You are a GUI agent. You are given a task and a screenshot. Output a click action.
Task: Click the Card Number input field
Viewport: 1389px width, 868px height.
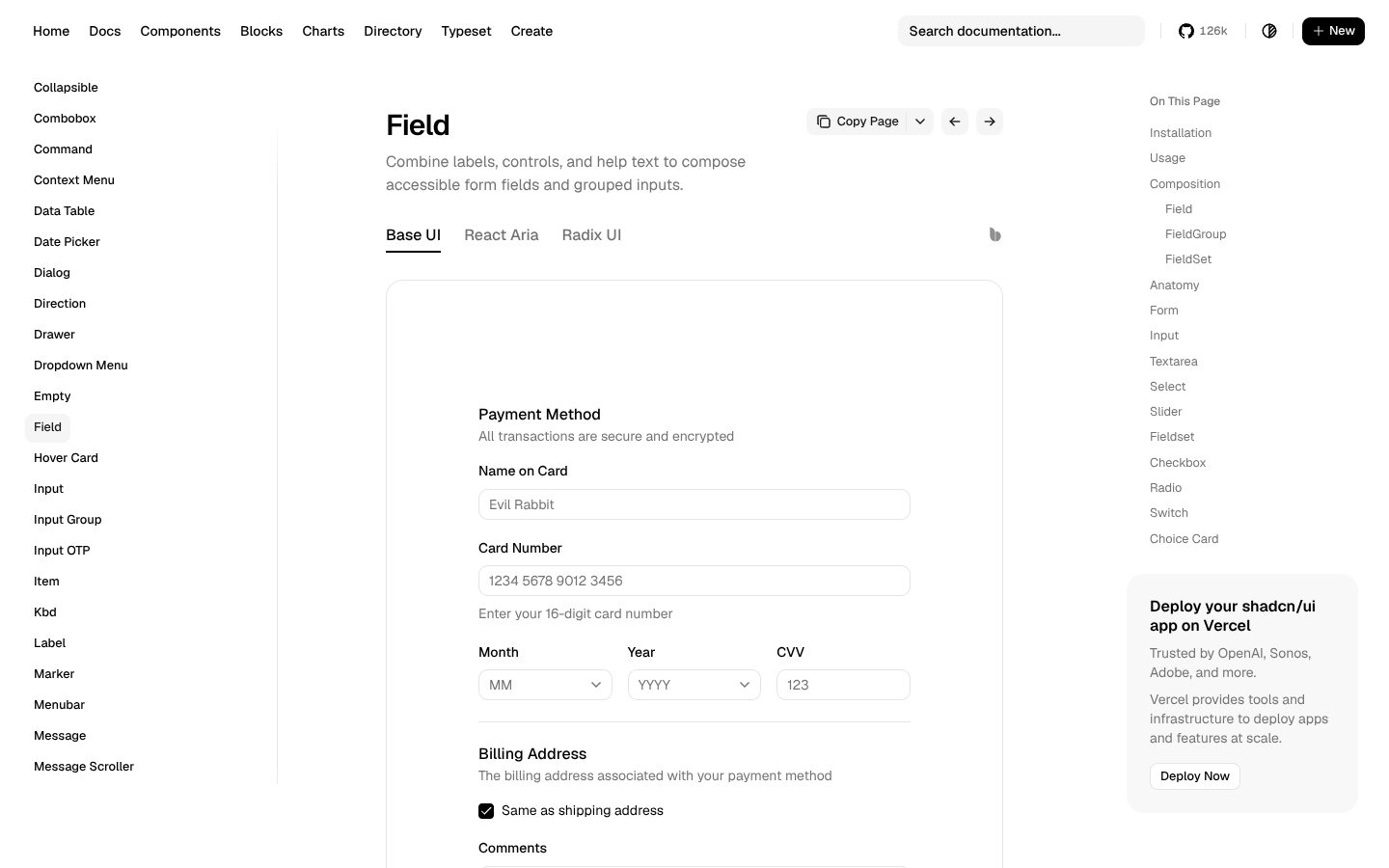[x=694, y=581]
